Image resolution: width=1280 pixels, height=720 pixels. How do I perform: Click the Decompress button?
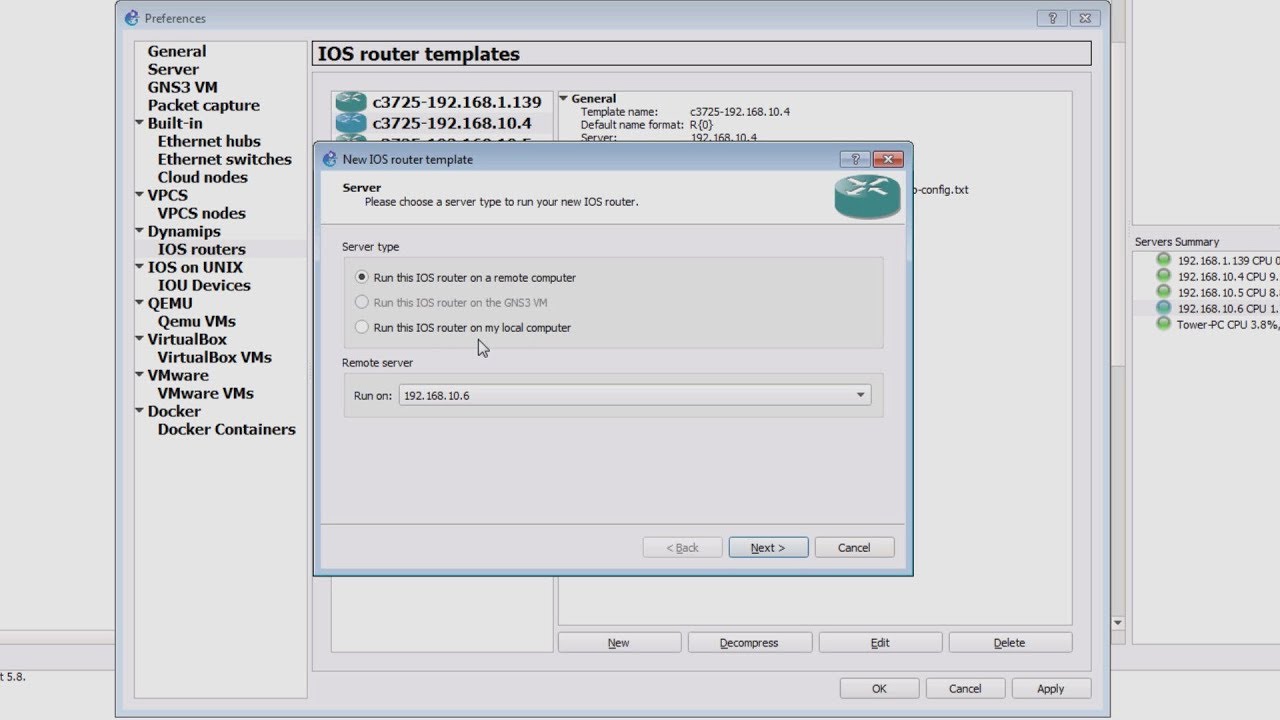coord(749,642)
